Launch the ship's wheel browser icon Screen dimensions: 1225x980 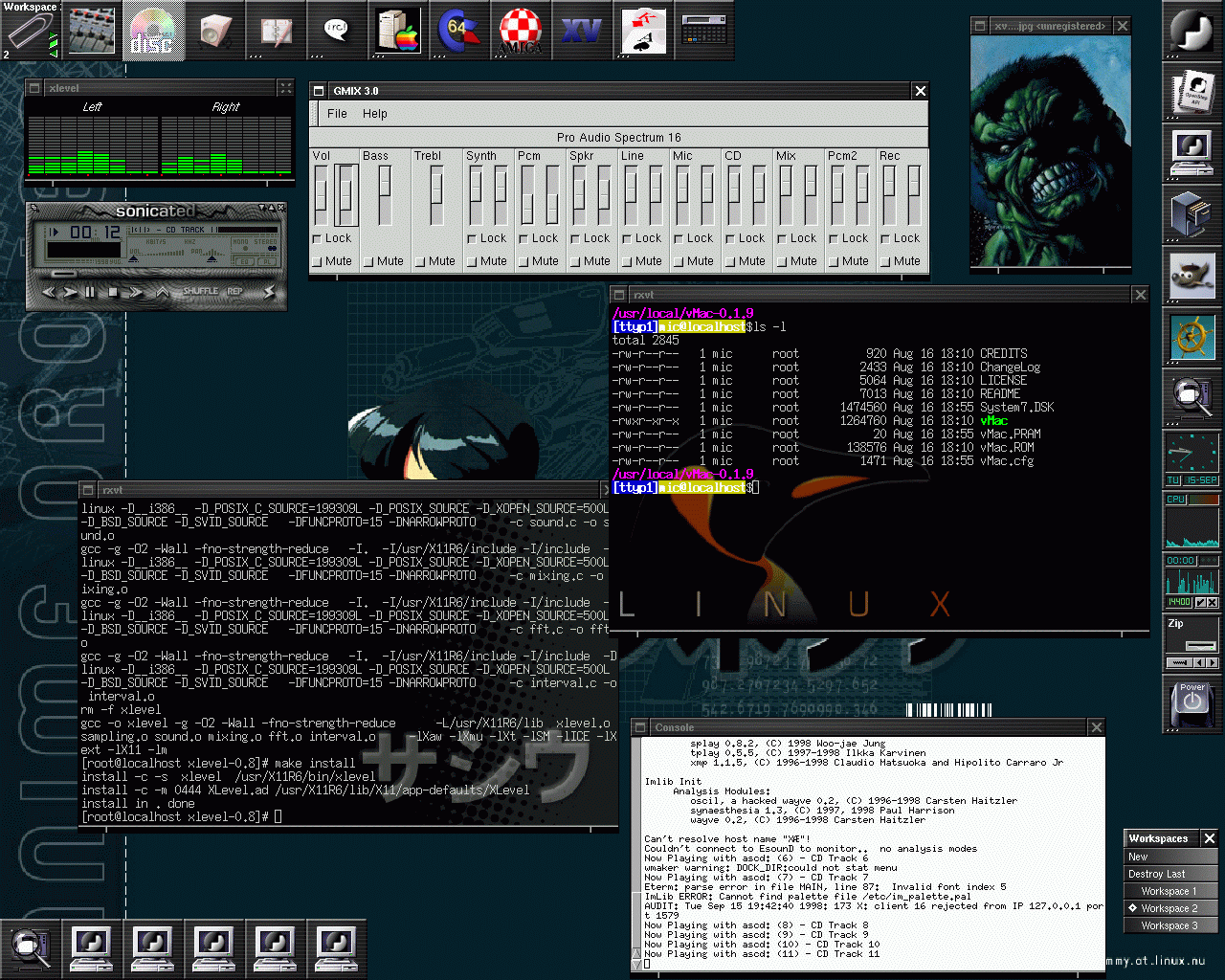1192,338
